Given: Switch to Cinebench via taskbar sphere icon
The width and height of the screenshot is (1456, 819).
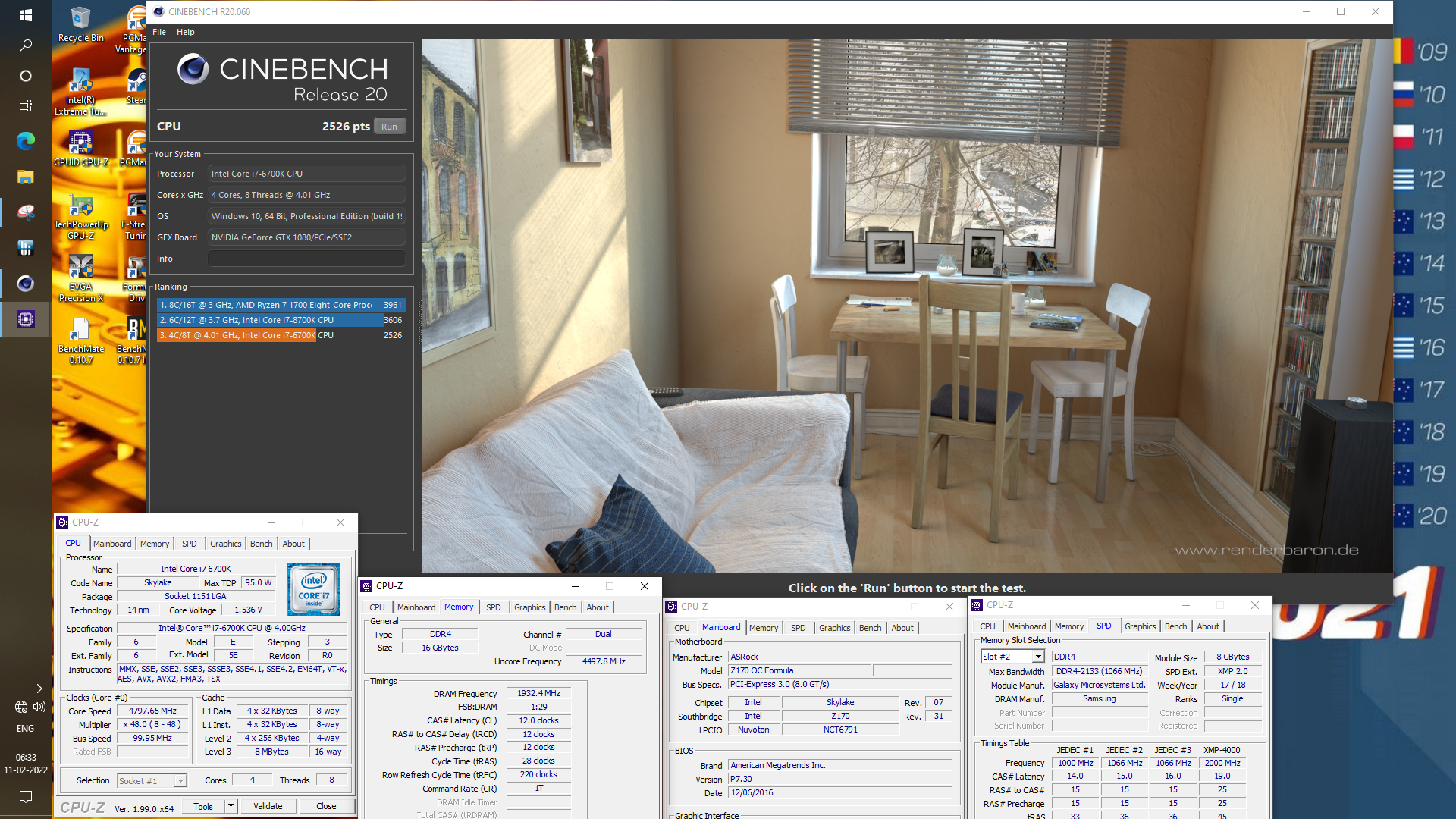Looking at the screenshot, I should click(x=25, y=284).
